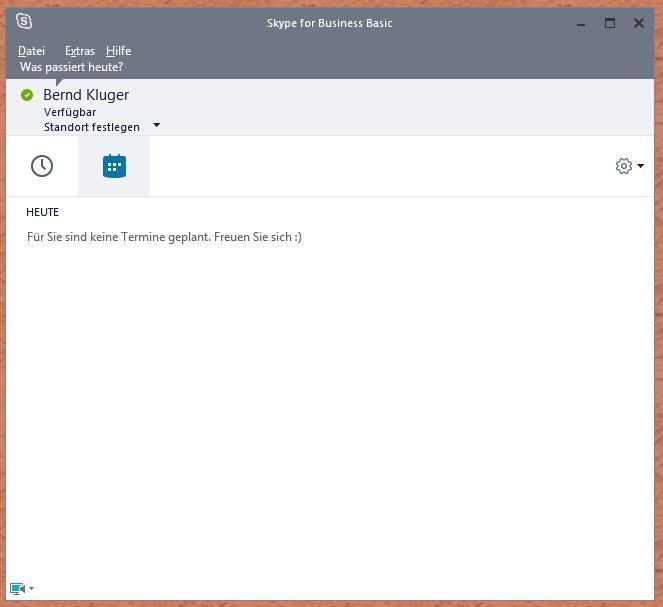Expand the Standort festlegen dropdown arrow

point(156,125)
